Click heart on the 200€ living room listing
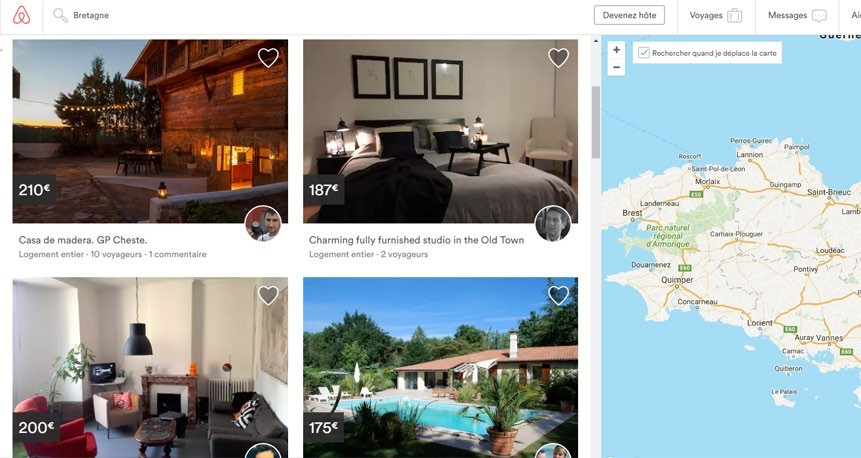The width and height of the screenshot is (861, 458). [268, 295]
